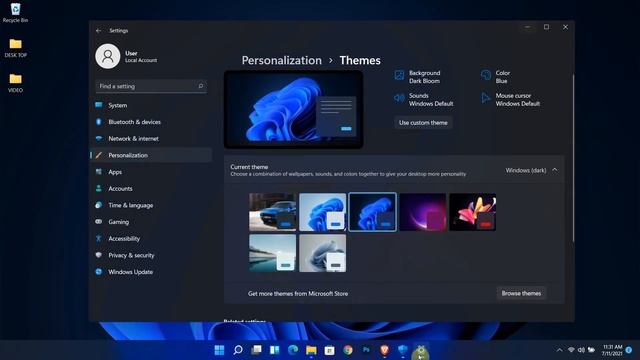Viewport: 640px width, 360px height.
Task: Open Mouse cursor Windows Default setting
Action: pyautogui.click(x=511, y=100)
